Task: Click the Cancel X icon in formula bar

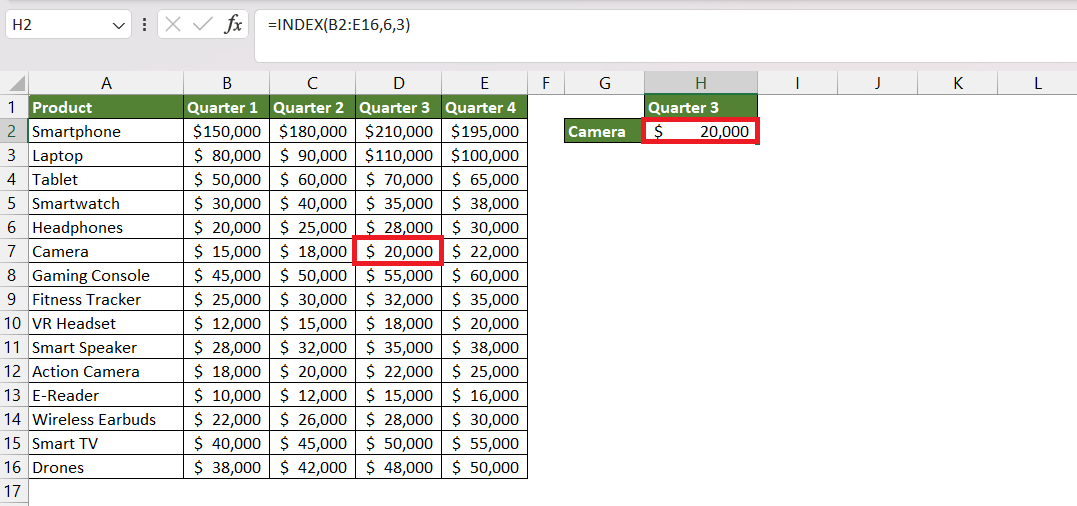Action: pos(173,25)
